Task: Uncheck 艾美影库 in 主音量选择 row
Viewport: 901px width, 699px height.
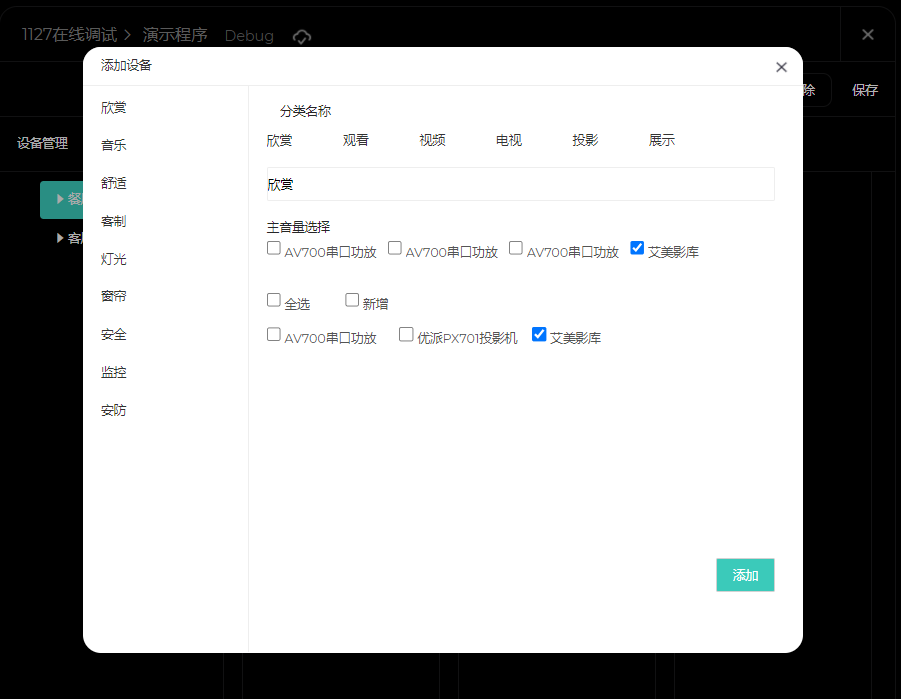Action: pos(637,248)
